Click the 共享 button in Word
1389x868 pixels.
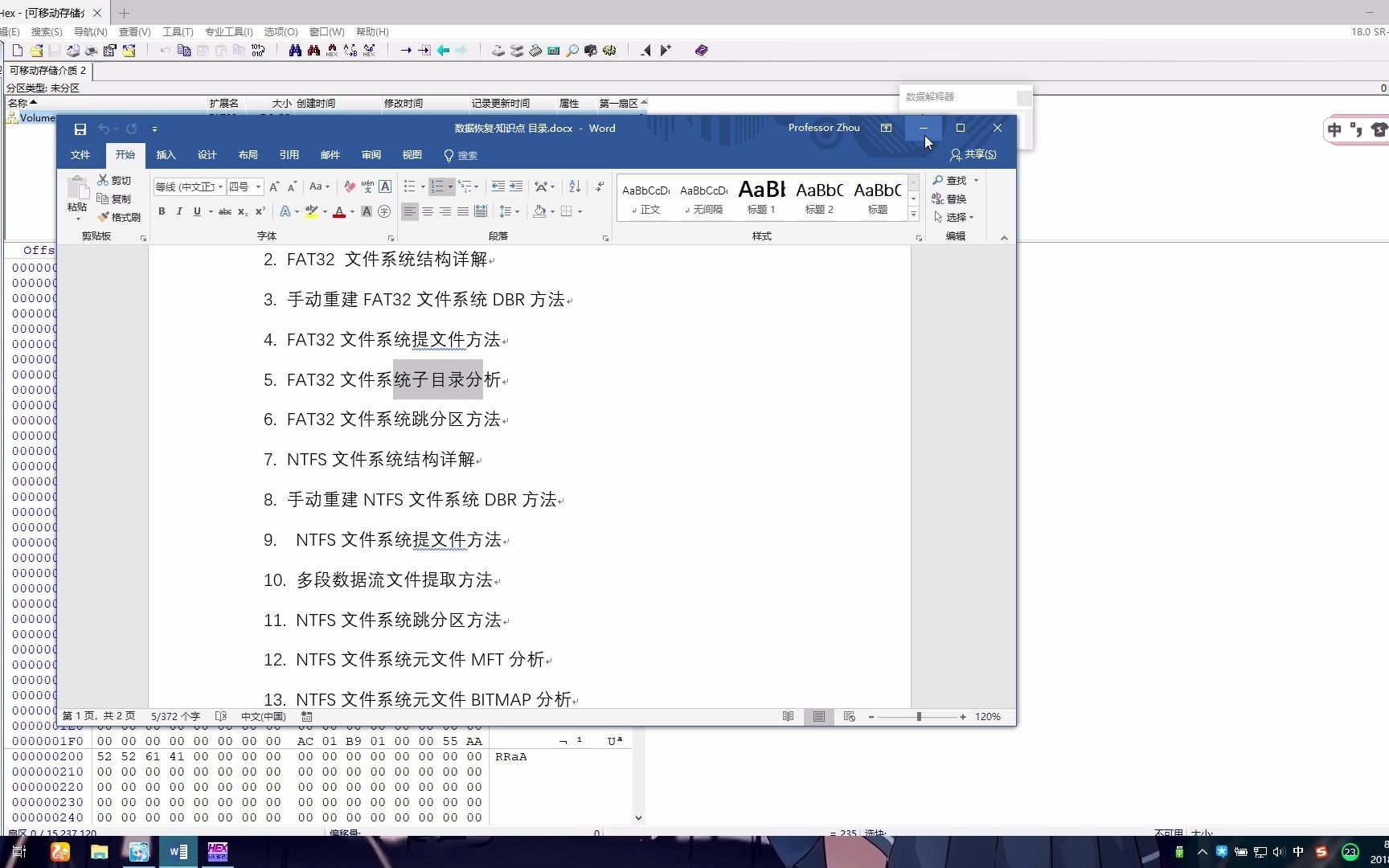[x=973, y=154]
